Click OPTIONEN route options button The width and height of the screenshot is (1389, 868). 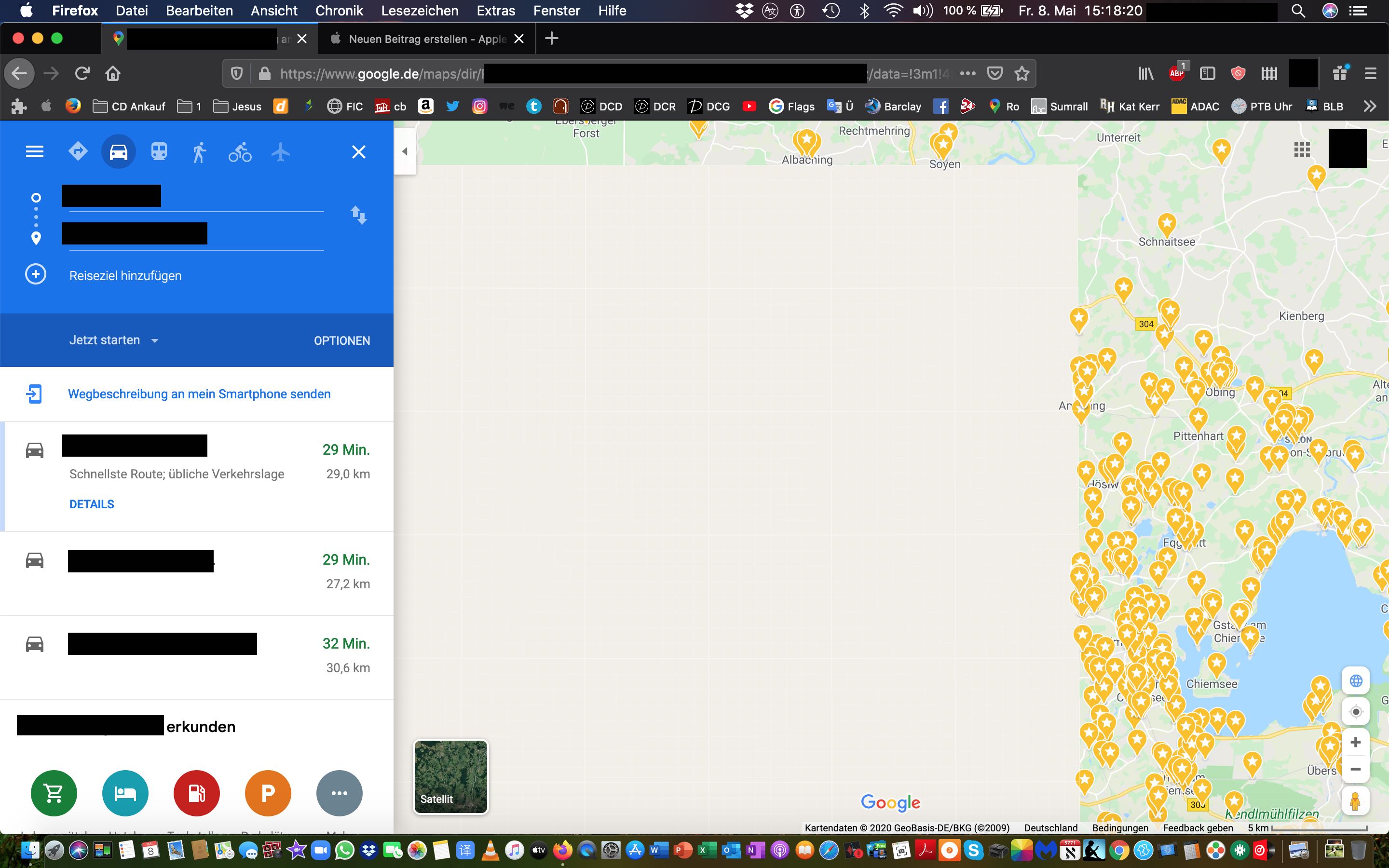[341, 340]
